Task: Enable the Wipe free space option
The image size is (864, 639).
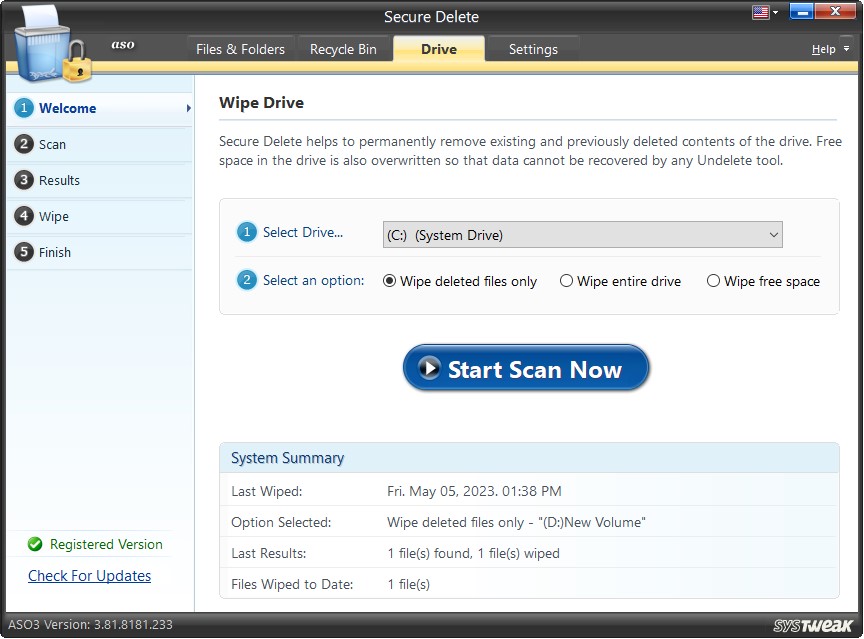Action: 713,281
